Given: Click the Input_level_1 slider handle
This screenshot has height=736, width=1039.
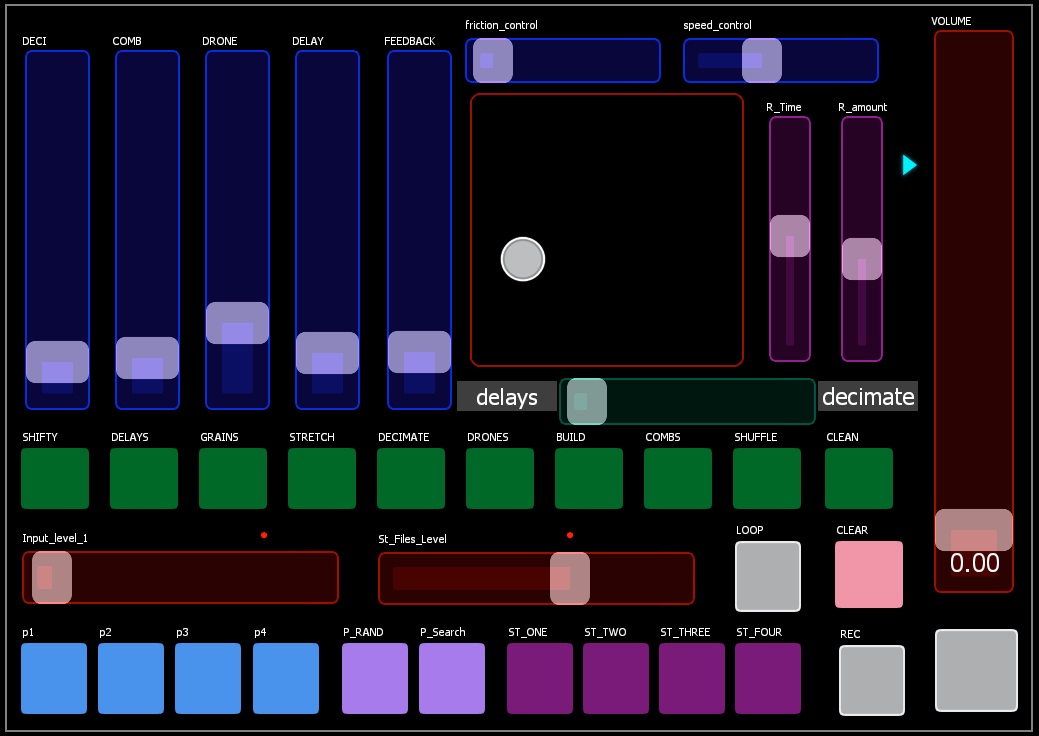Looking at the screenshot, I should (x=52, y=578).
